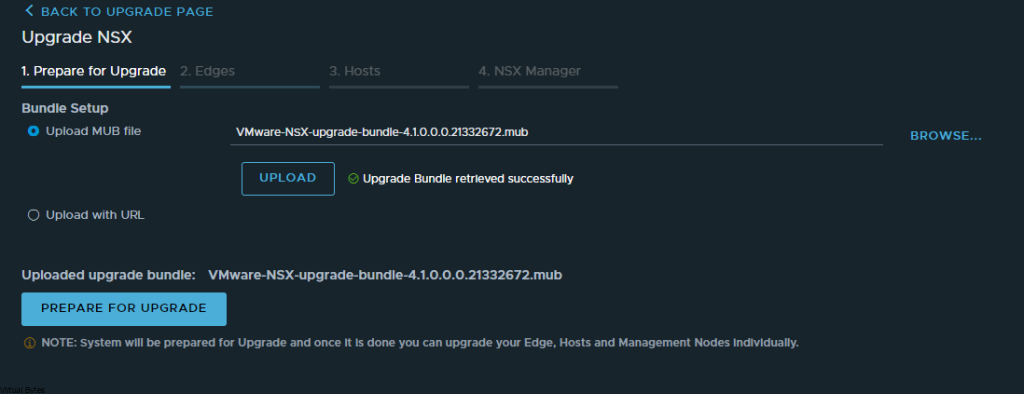Switch to the 2. Edges step tab
The image size is (1024, 394).
pos(249,71)
